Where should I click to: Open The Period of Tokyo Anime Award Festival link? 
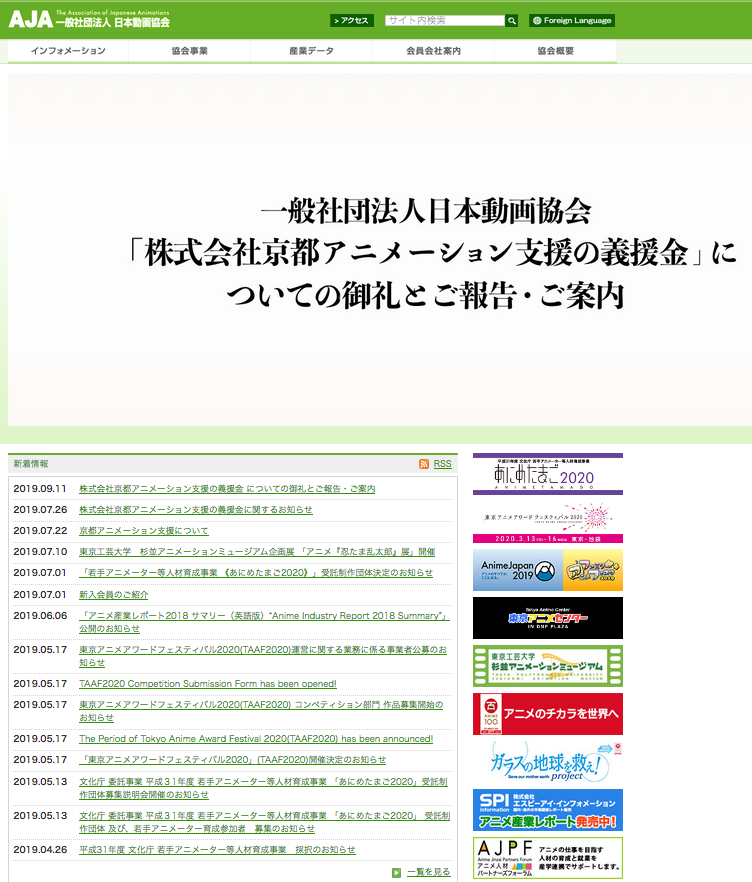(x=256, y=739)
